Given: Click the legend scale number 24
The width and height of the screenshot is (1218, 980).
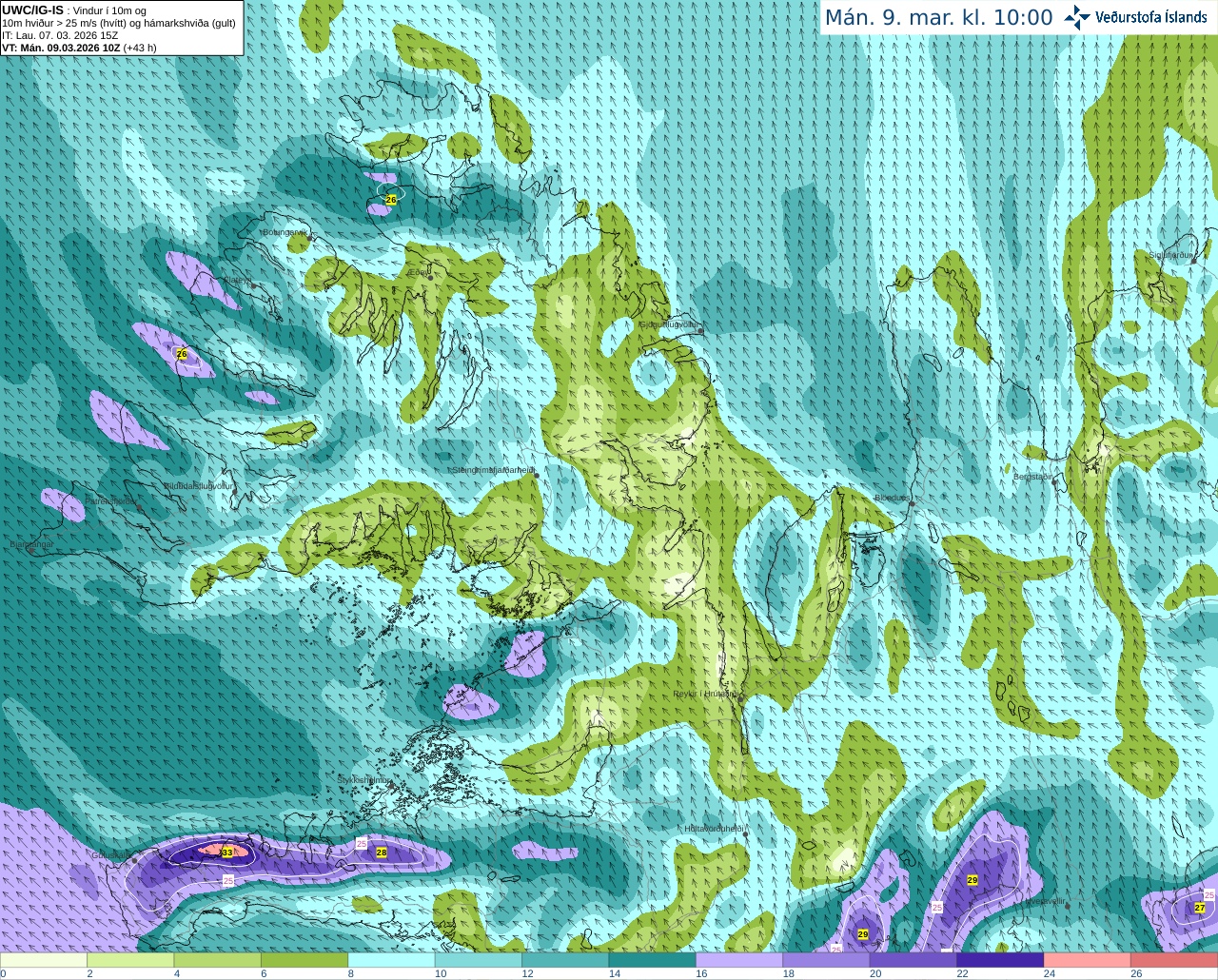Looking at the screenshot, I should (x=1049, y=973).
